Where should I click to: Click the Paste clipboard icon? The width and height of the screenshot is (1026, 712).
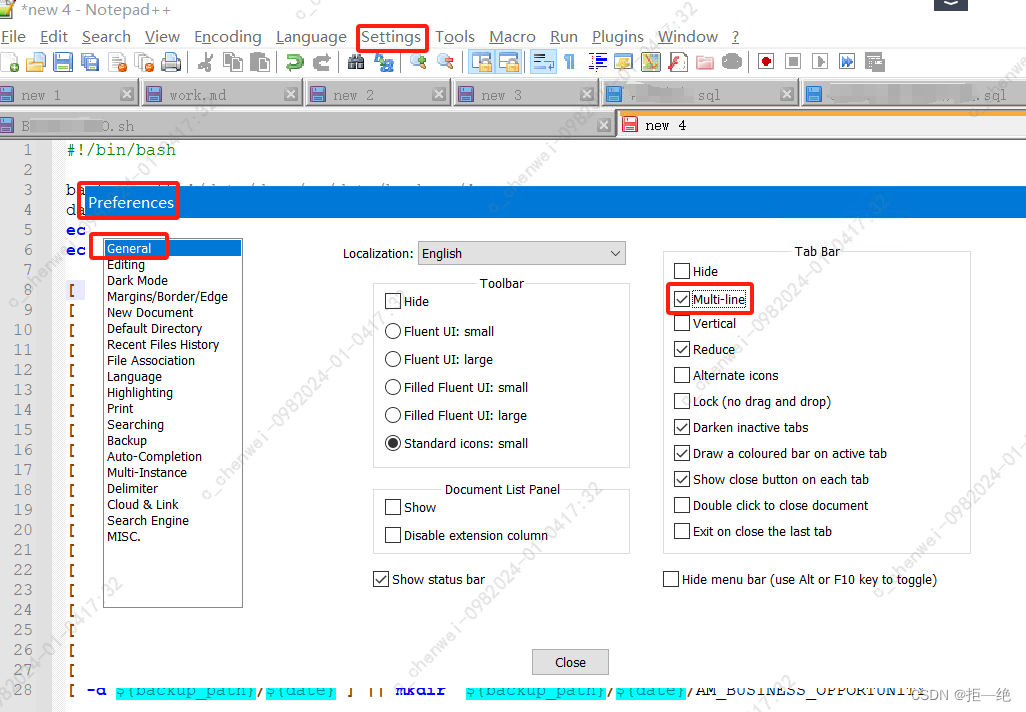pos(260,63)
